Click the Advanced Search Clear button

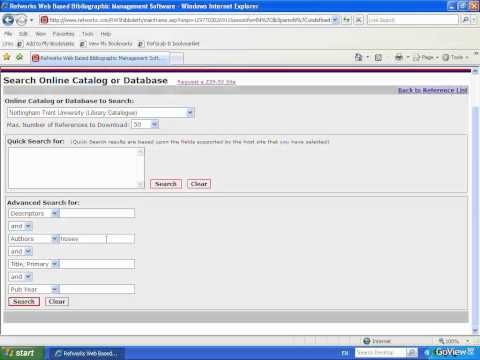tap(57, 301)
